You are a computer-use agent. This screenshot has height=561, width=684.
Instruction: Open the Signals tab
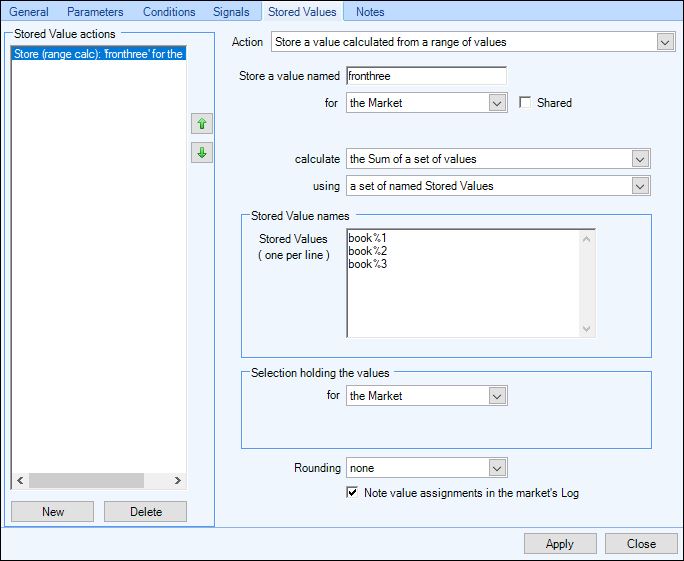pyautogui.click(x=231, y=12)
